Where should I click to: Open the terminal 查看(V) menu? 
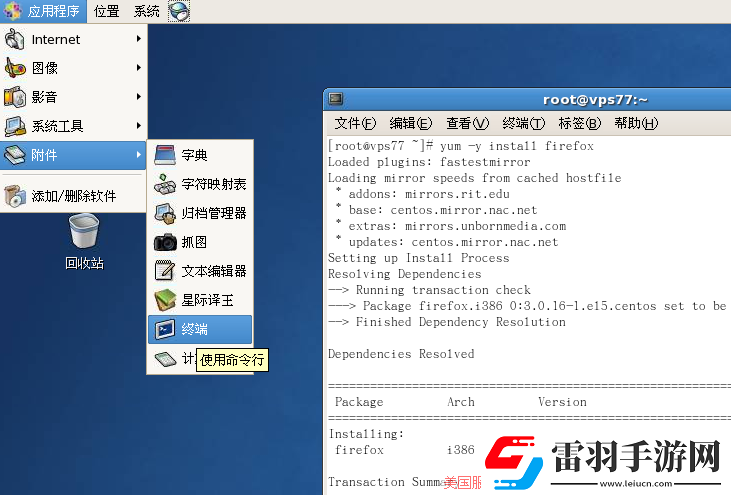point(467,124)
